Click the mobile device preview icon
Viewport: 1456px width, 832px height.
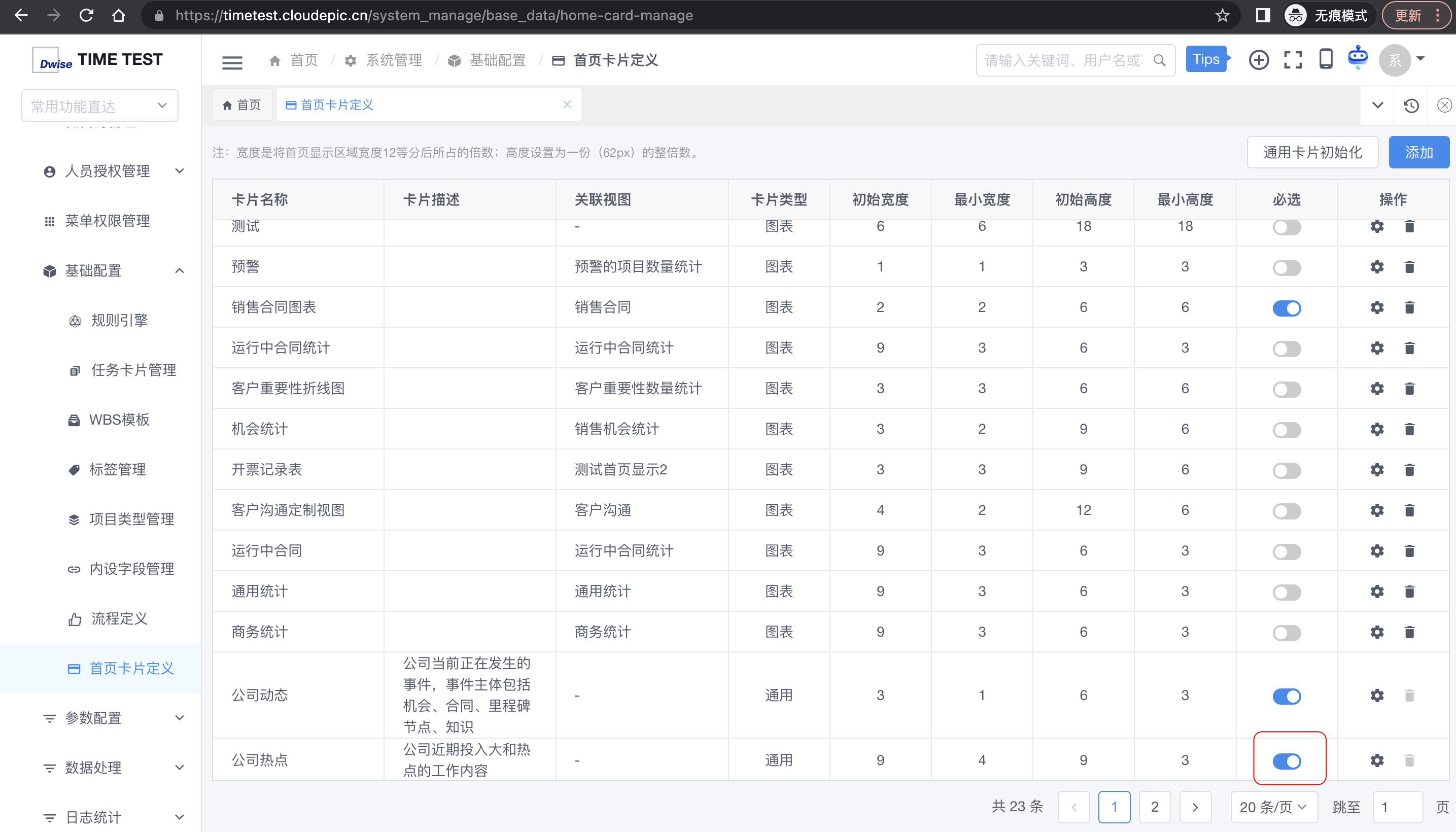[x=1325, y=60]
